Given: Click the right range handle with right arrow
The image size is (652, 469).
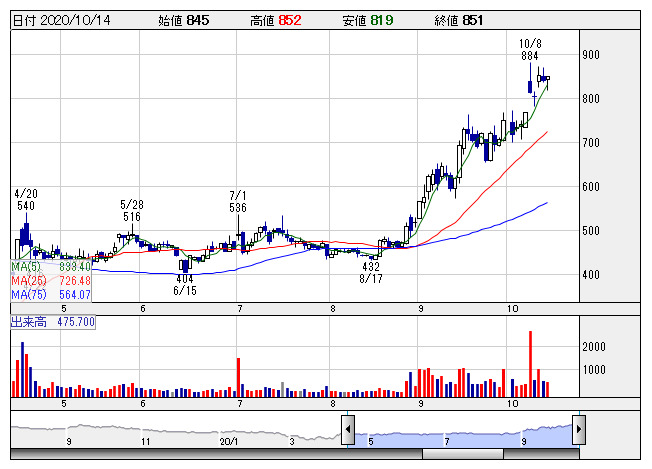Looking at the screenshot, I should 577,430.
